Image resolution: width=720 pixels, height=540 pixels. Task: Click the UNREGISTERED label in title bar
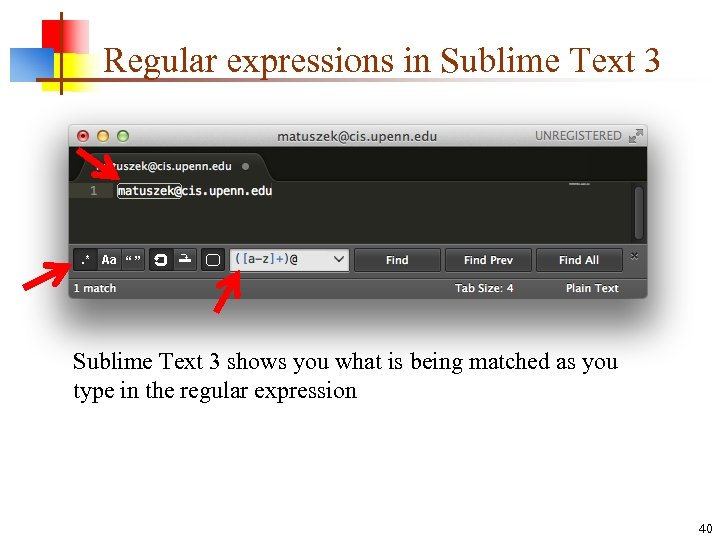point(578,136)
